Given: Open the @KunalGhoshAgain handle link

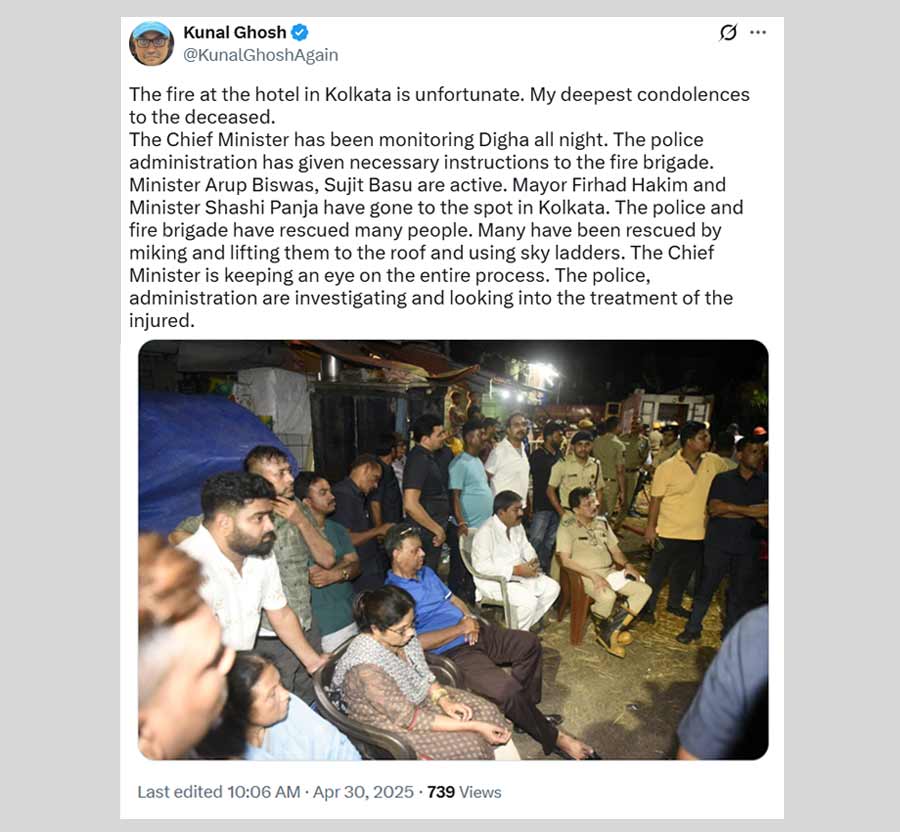Looking at the screenshot, I should point(261,55).
